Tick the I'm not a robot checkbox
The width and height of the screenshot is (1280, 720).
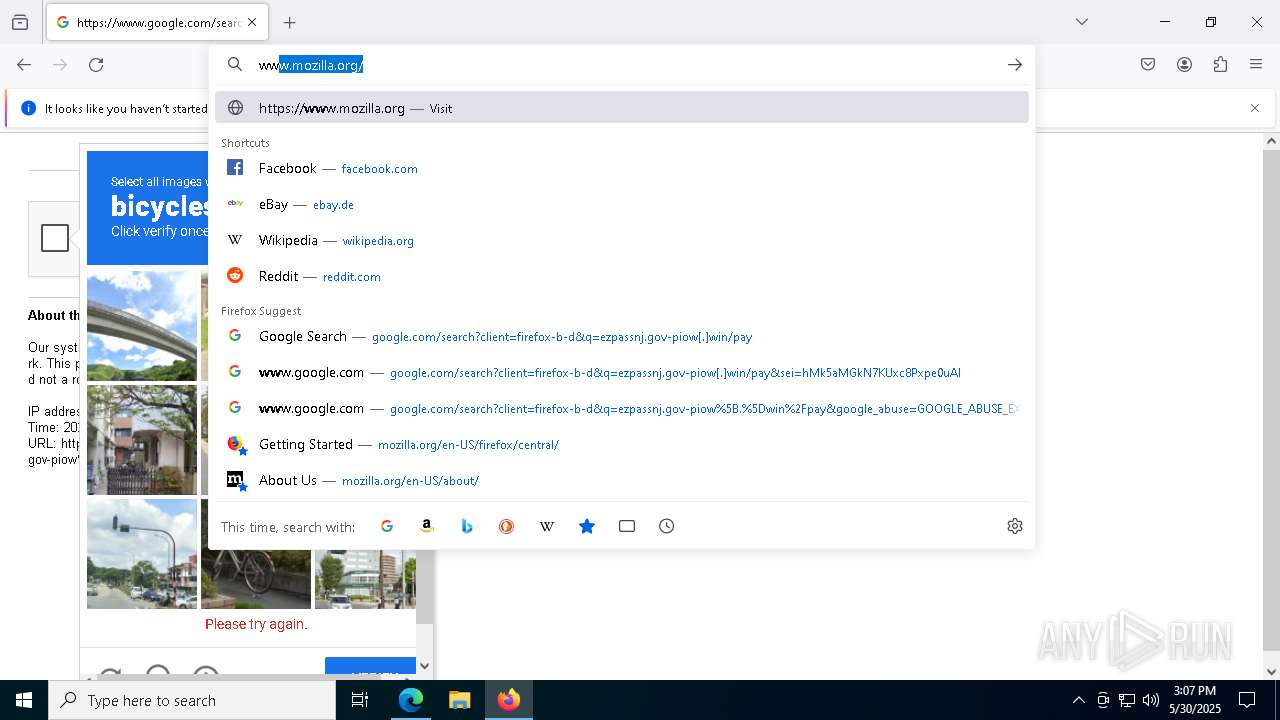pos(55,238)
